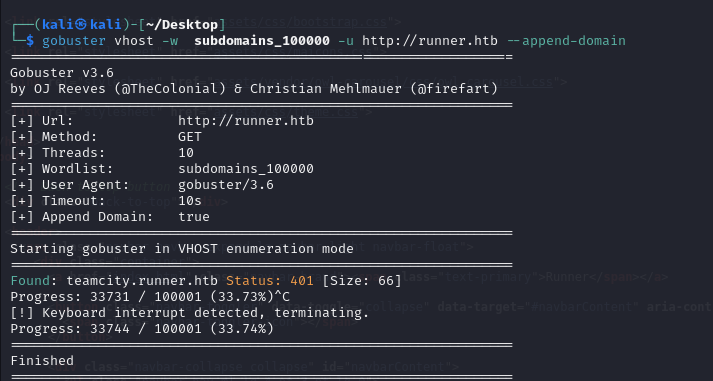Click the http://runner.htb URL in command
713x381 pixels.
(430, 41)
